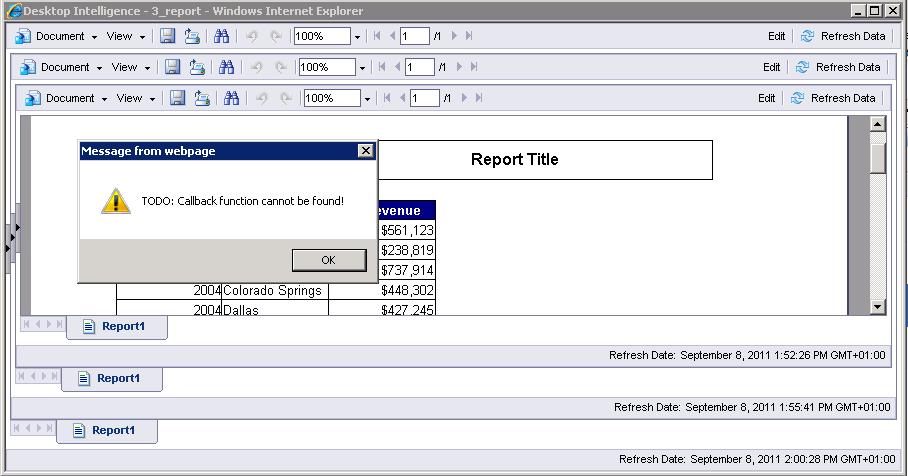Screen dimensions: 908x476
Task: Click Edit link in the third toolbar row
Action: click(x=766, y=98)
